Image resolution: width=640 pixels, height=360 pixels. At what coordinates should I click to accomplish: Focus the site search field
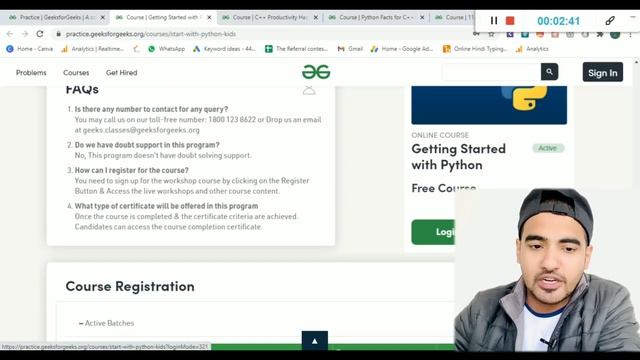point(491,72)
